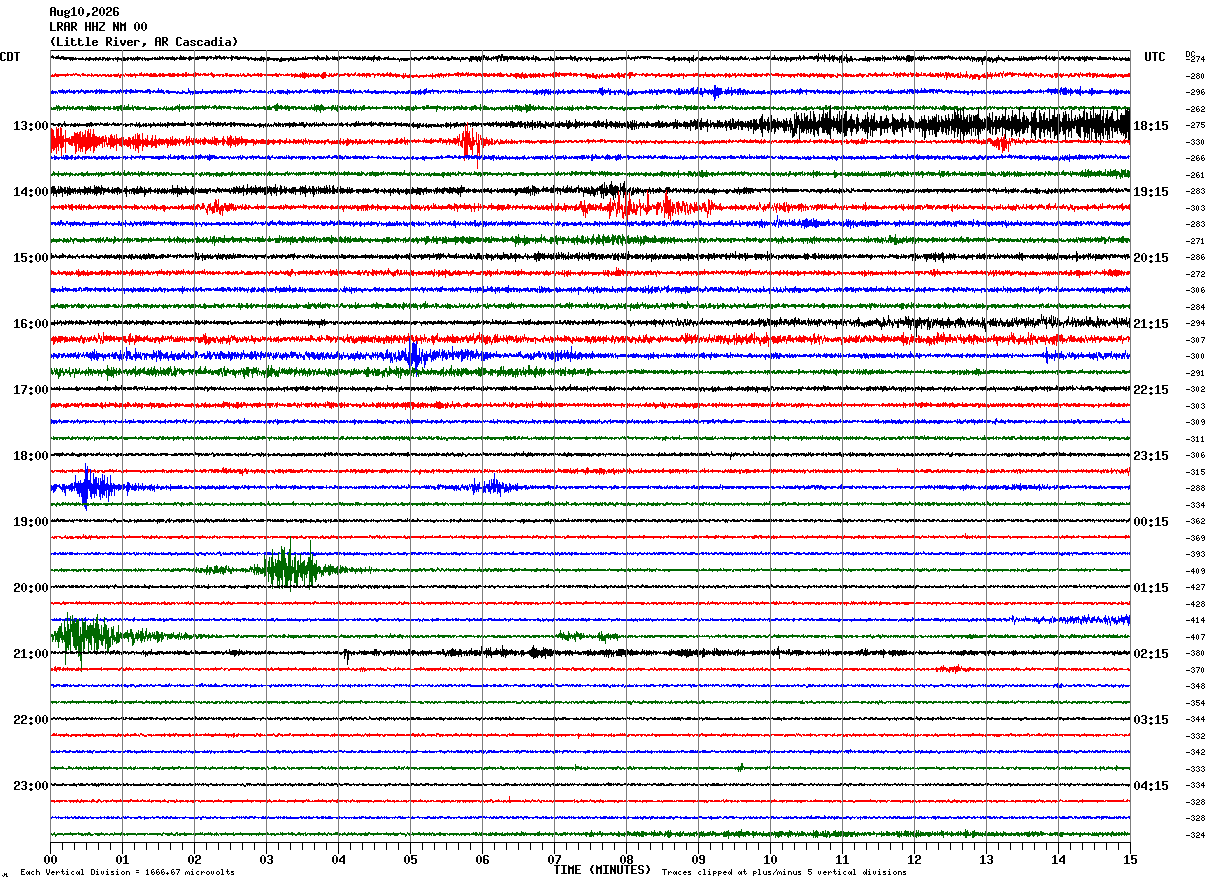Click the -409 DC offset value

click(x=1195, y=571)
